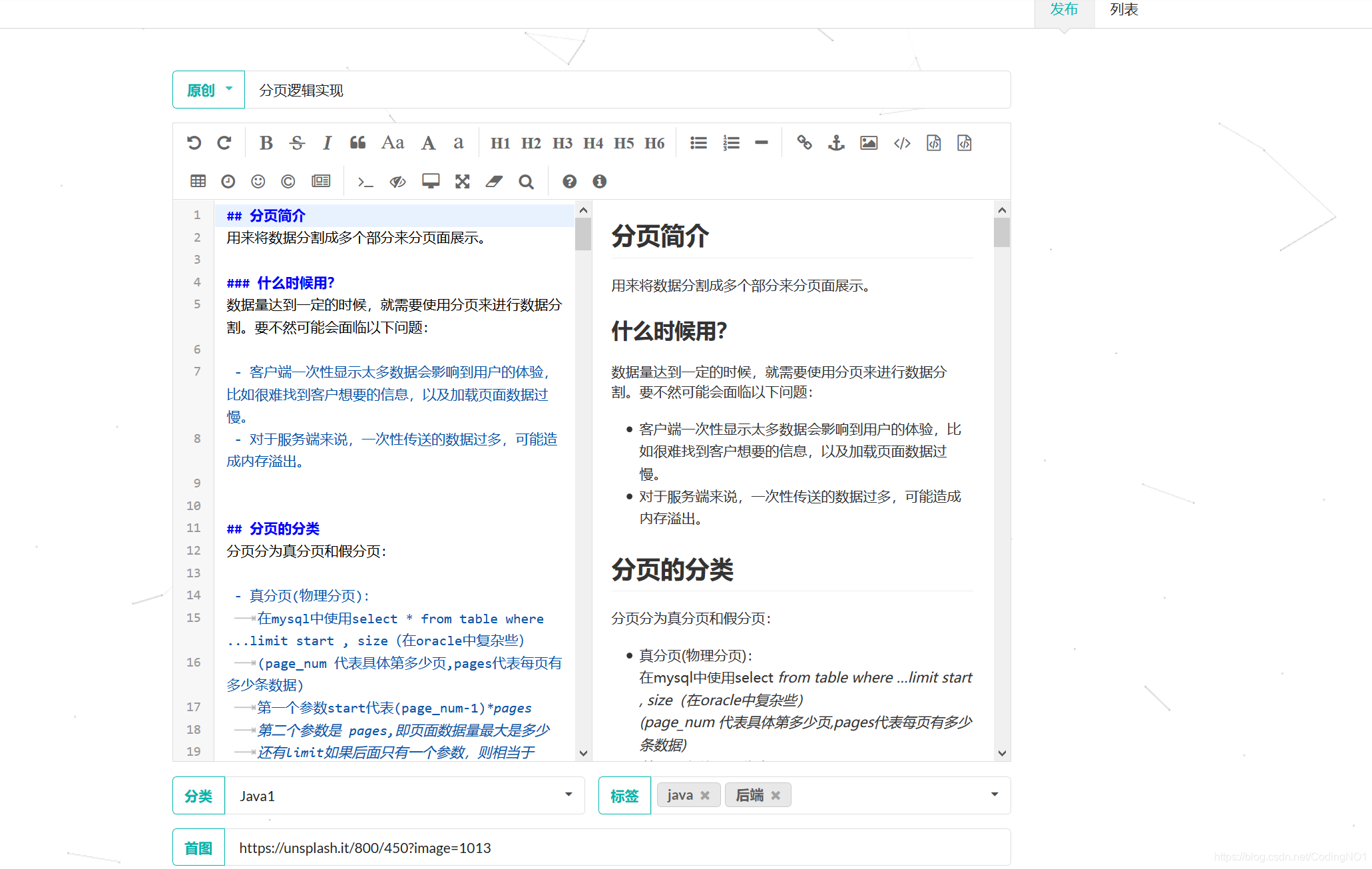This screenshot has height=869, width=1372.
Task: Toggle live preview eye-slash icon
Action: coord(398,181)
